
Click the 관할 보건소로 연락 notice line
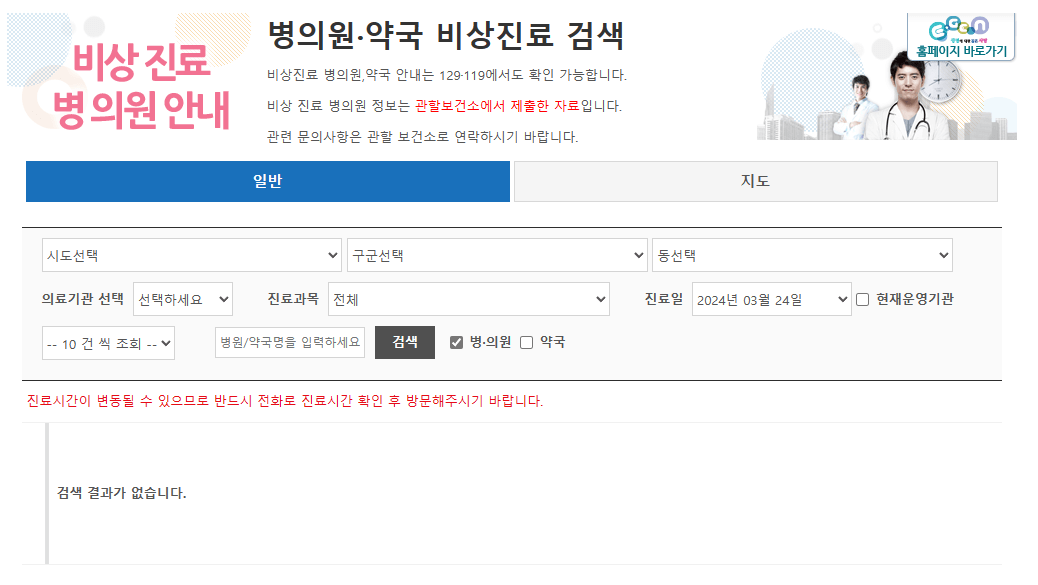pos(422,137)
